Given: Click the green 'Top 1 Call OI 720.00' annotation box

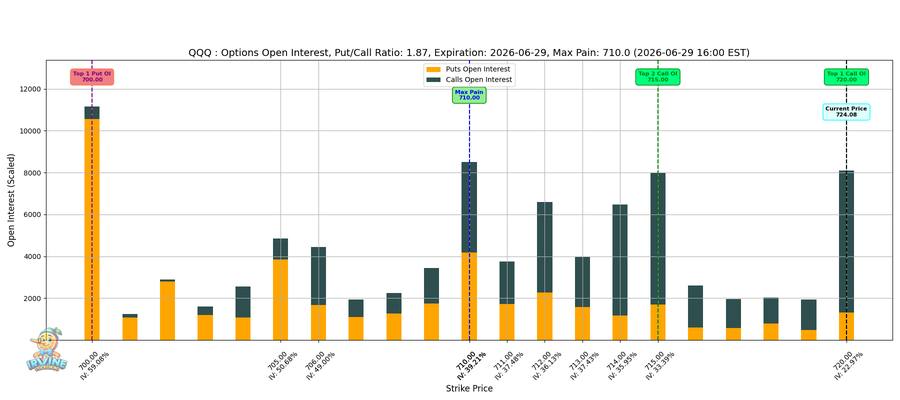Looking at the screenshot, I should [847, 77].
